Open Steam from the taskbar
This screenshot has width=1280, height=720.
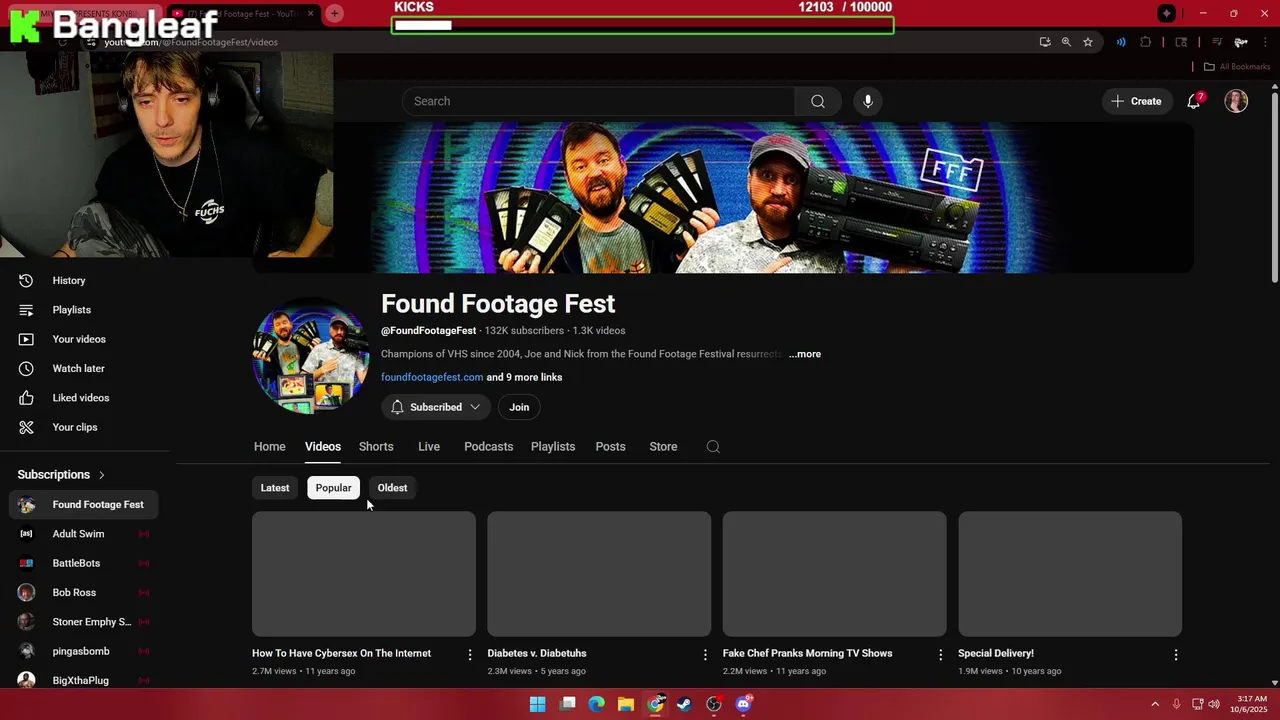coord(684,704)
